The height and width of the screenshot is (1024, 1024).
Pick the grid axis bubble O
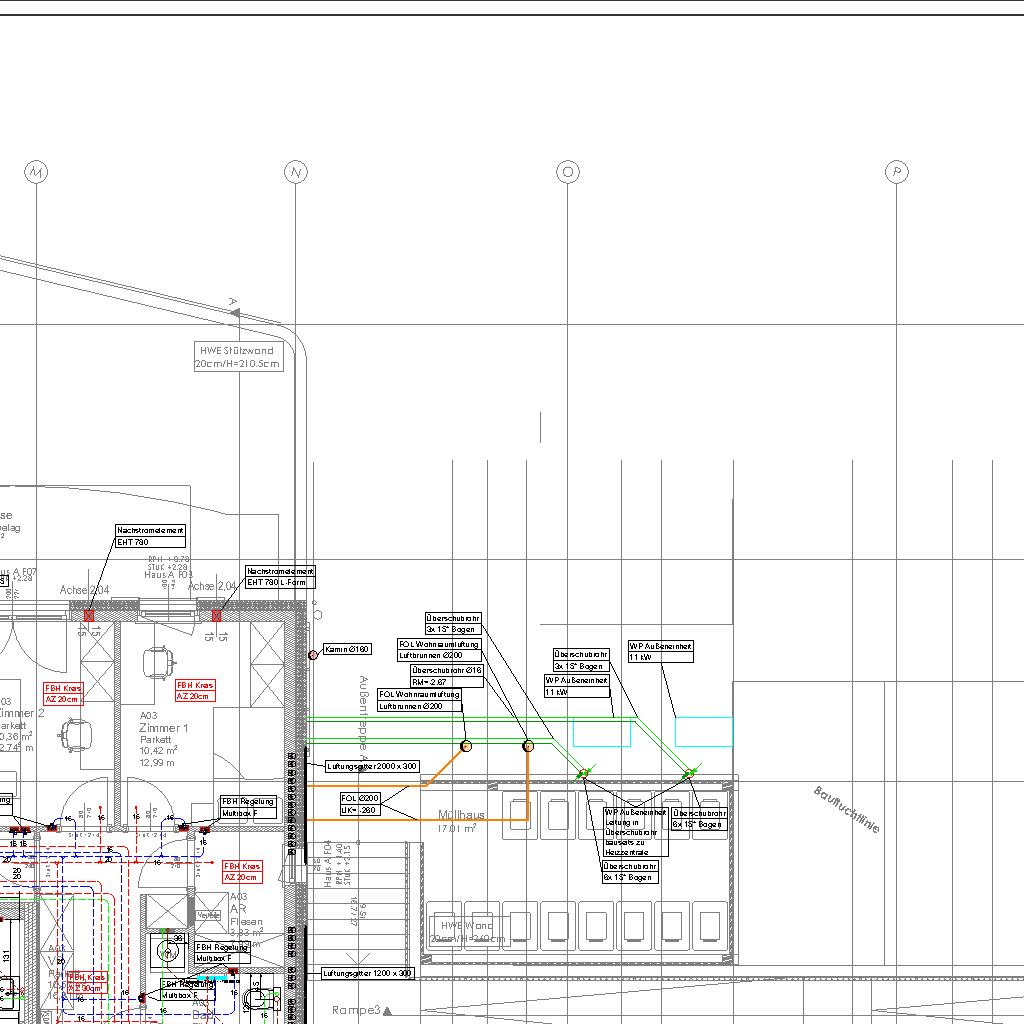[x=568, y=173]
